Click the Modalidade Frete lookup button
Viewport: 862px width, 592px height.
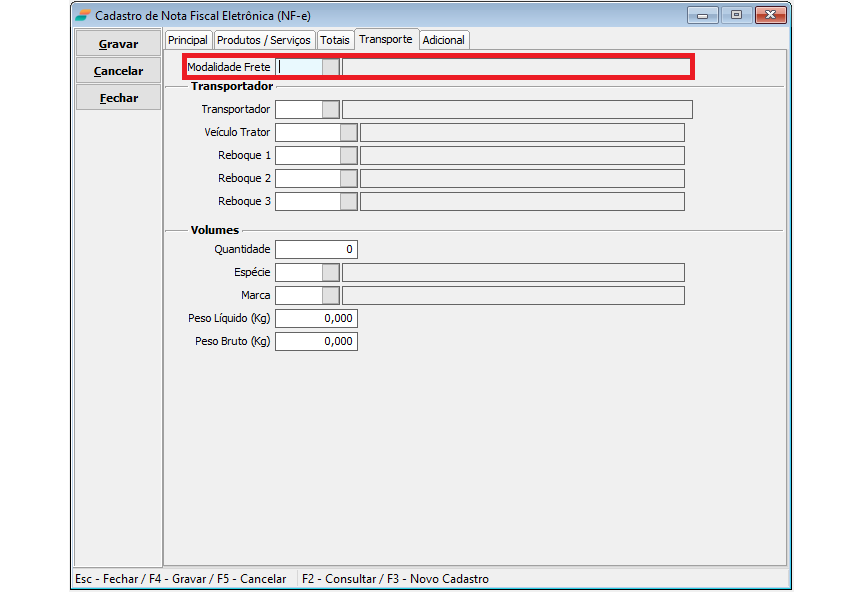[331, 67]
